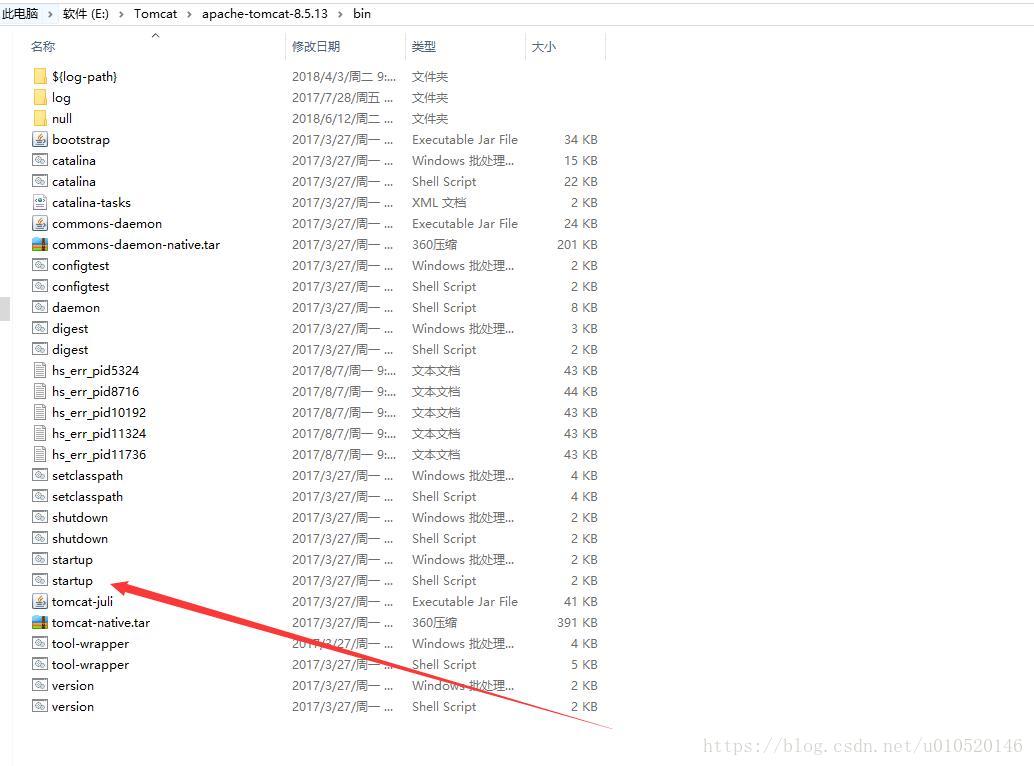Click the configtest Windows batch file icon

[40, 265]
